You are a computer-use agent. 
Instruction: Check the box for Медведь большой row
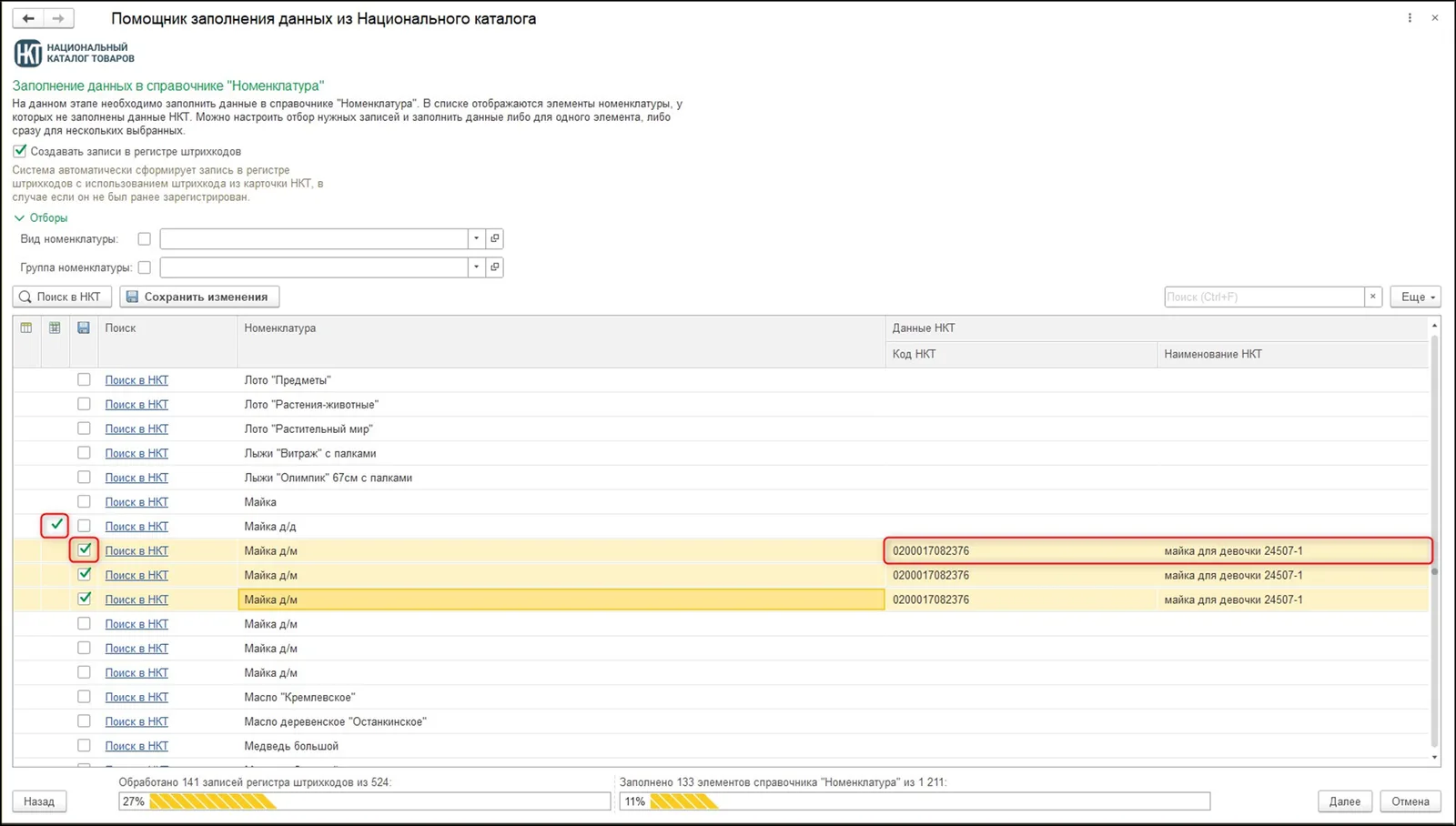(x=84, y=745)
